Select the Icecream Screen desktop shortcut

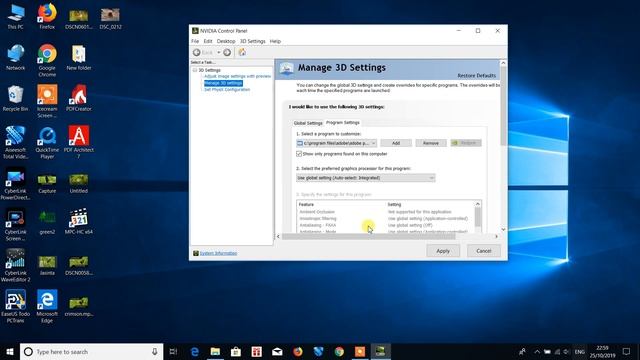[47, 101]
